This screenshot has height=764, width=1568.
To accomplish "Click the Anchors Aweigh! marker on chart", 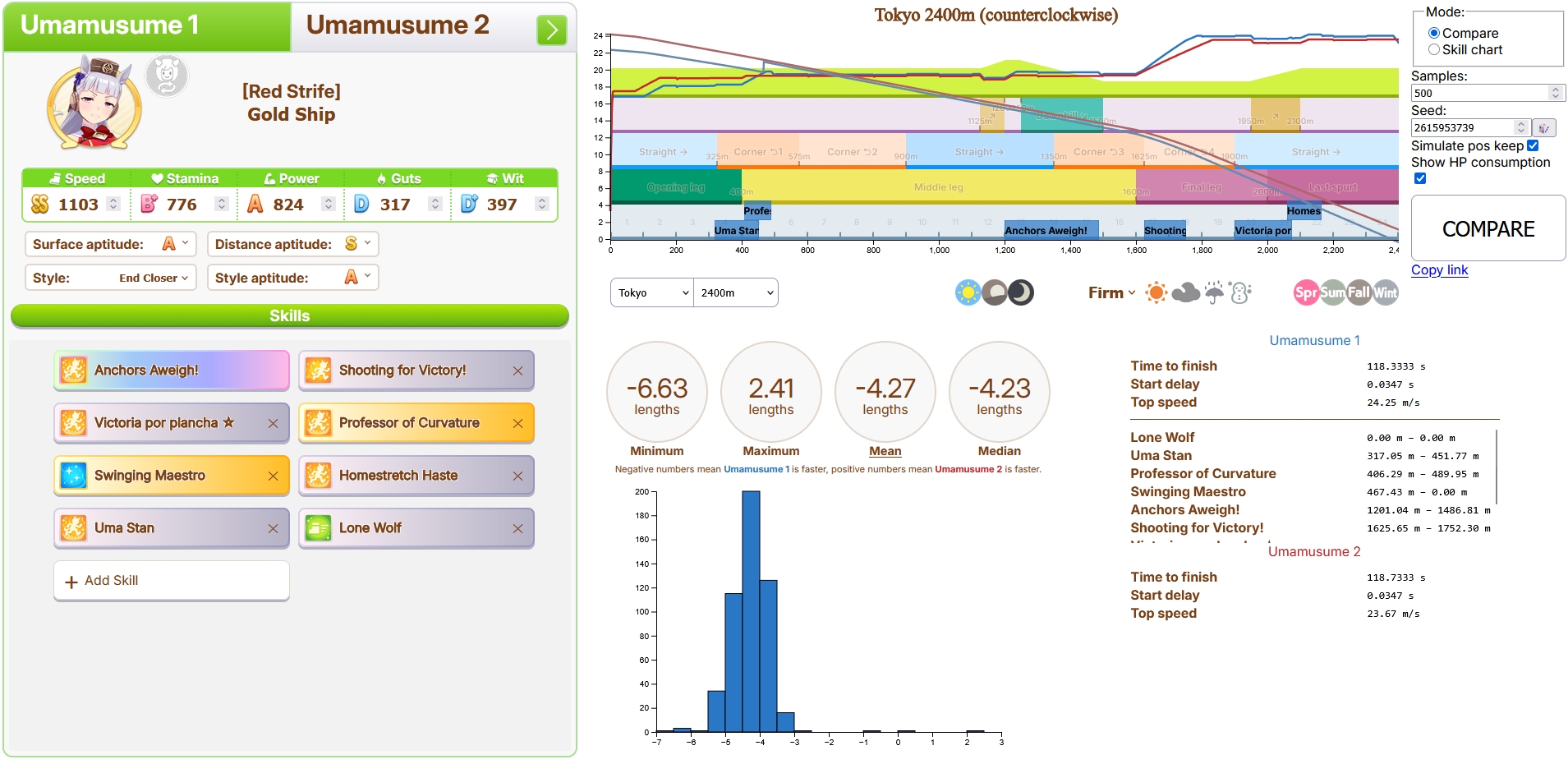I will pos(1051,230).
